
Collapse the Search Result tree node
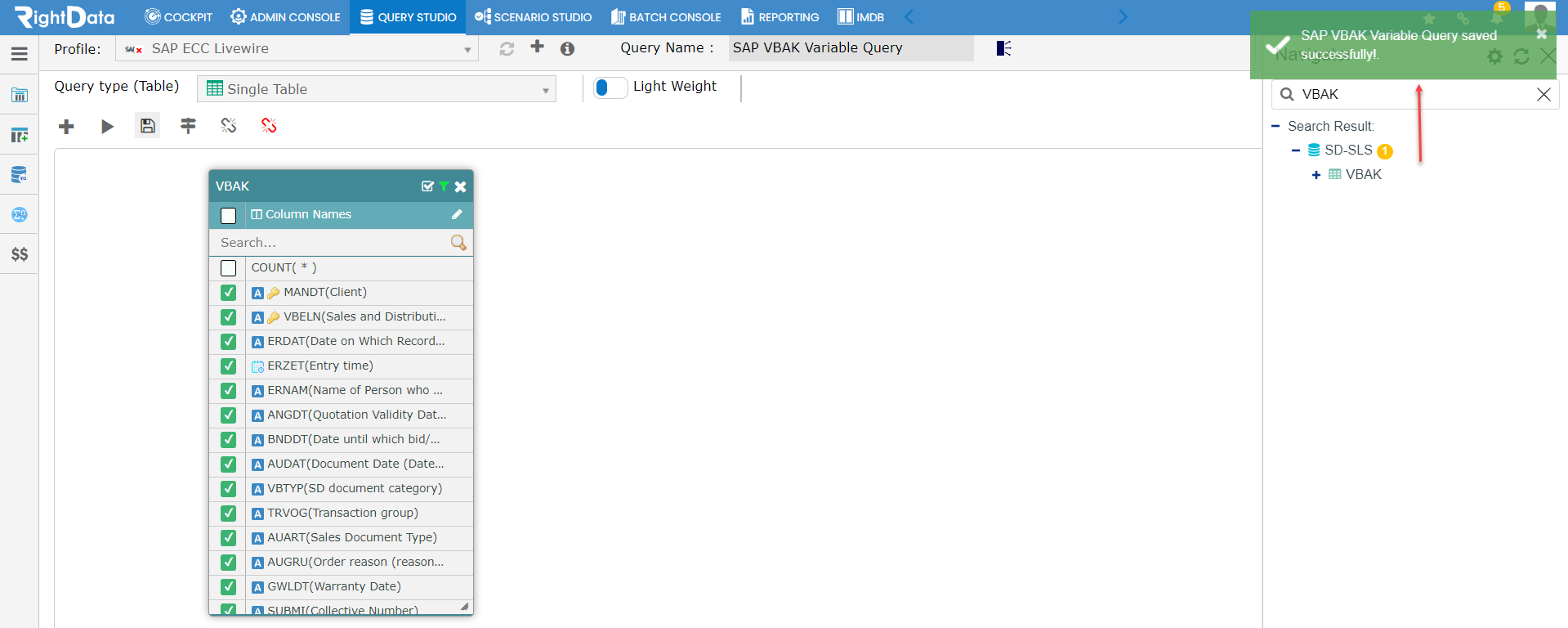(x=1275, y=126)
